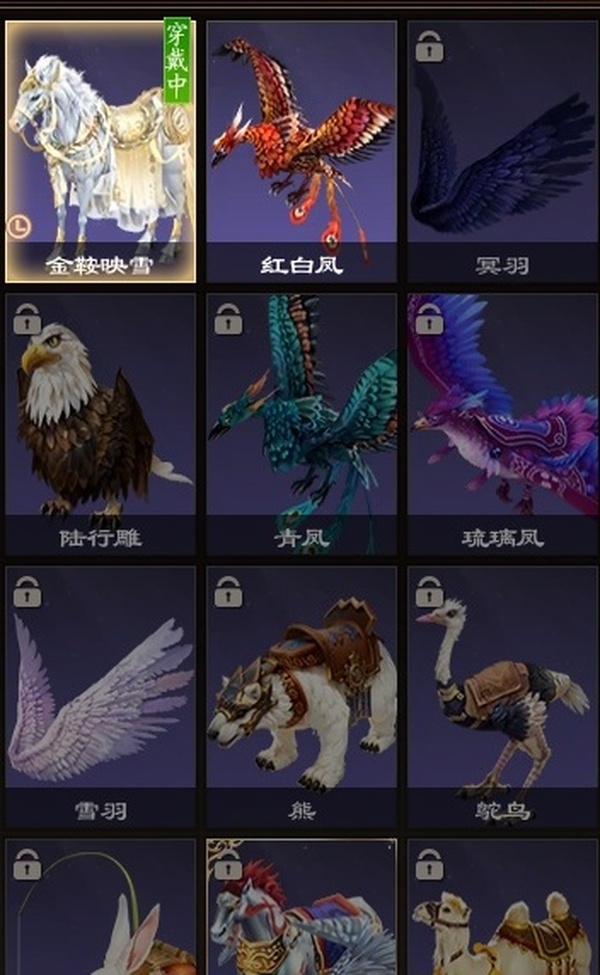Viewport: 600px width, 975px height.
Task: Click the green 穿戴中 equipped badge
Action: click(x=177, y=60)
